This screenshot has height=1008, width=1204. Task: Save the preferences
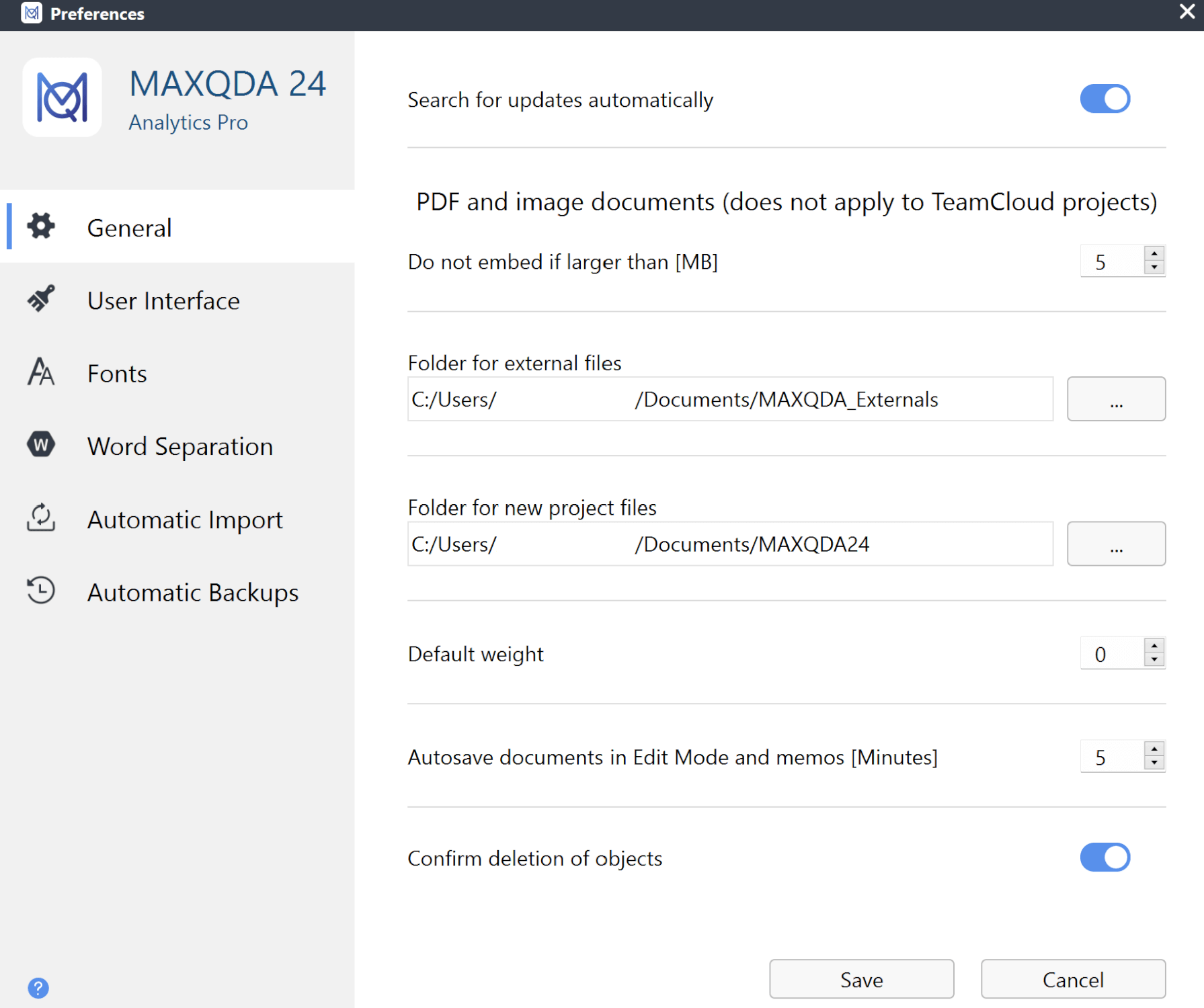point(861,979)
